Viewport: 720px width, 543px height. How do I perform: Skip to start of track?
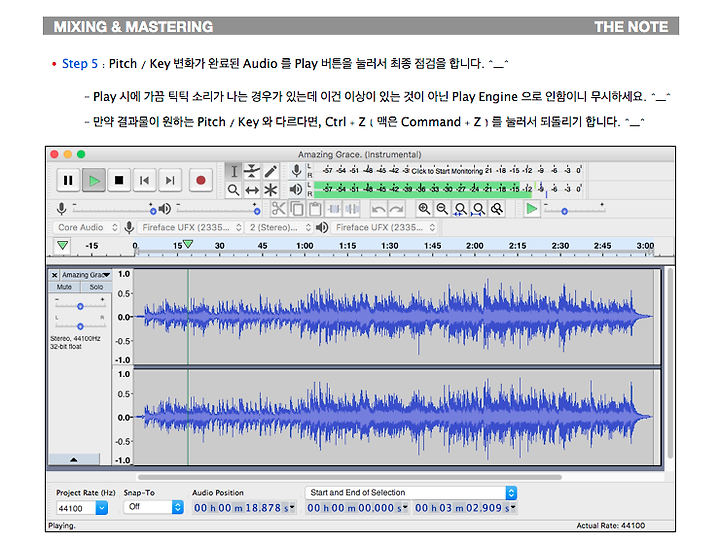tap(144, 180)
